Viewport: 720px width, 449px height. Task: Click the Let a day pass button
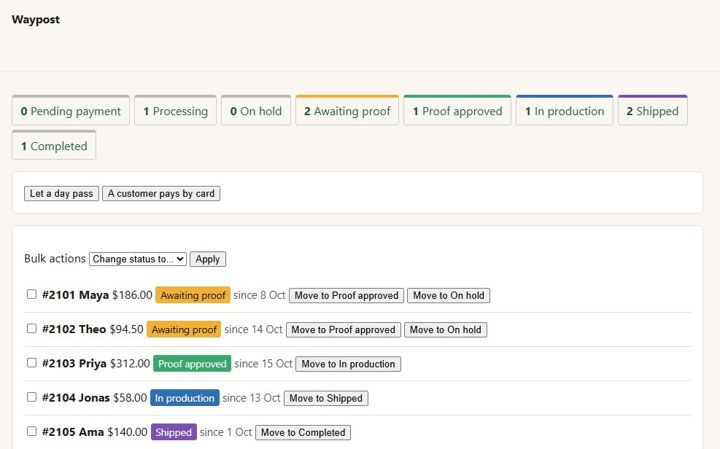pos(62,193)
